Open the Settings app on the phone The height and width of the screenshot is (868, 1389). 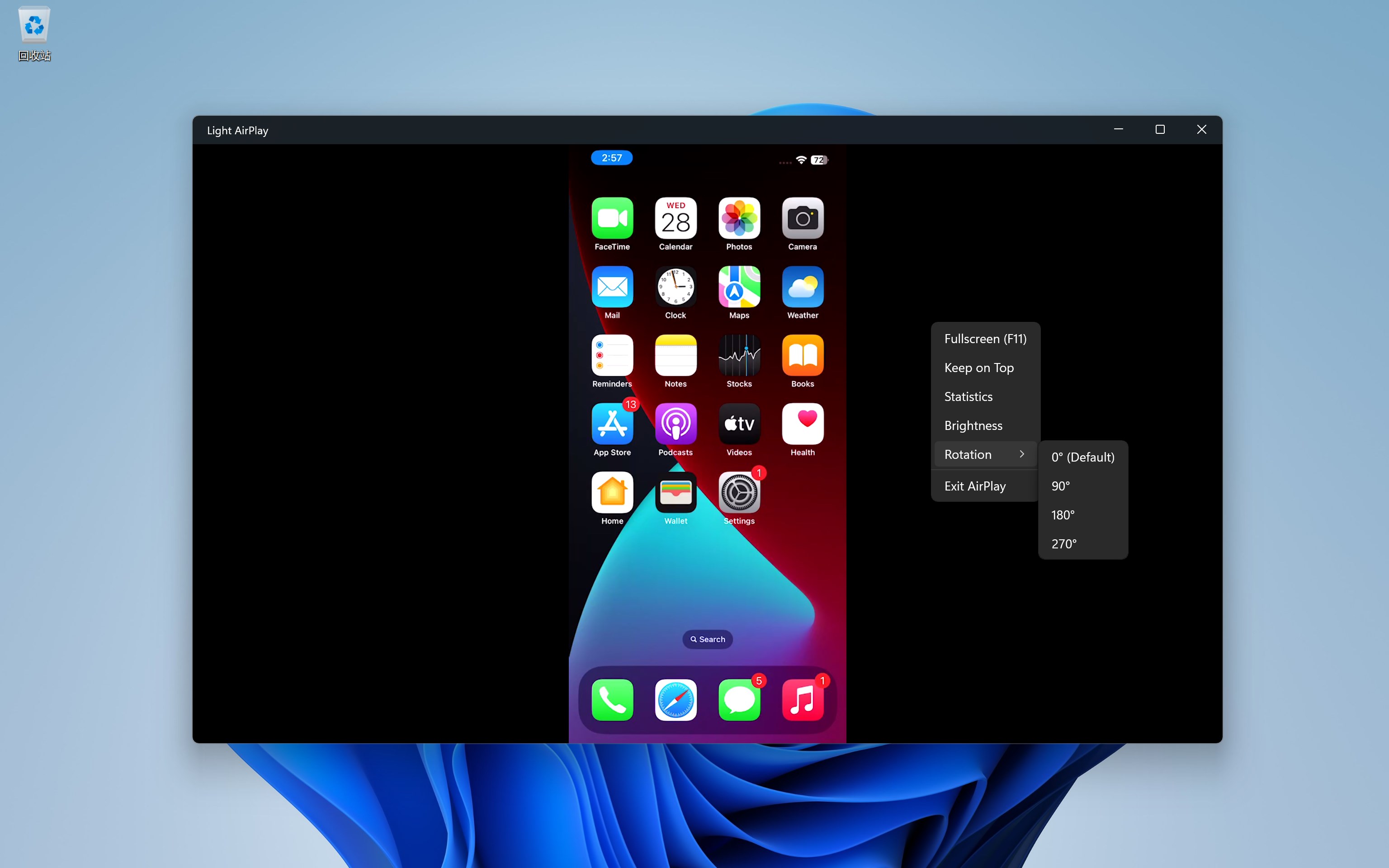coord(739,493)
